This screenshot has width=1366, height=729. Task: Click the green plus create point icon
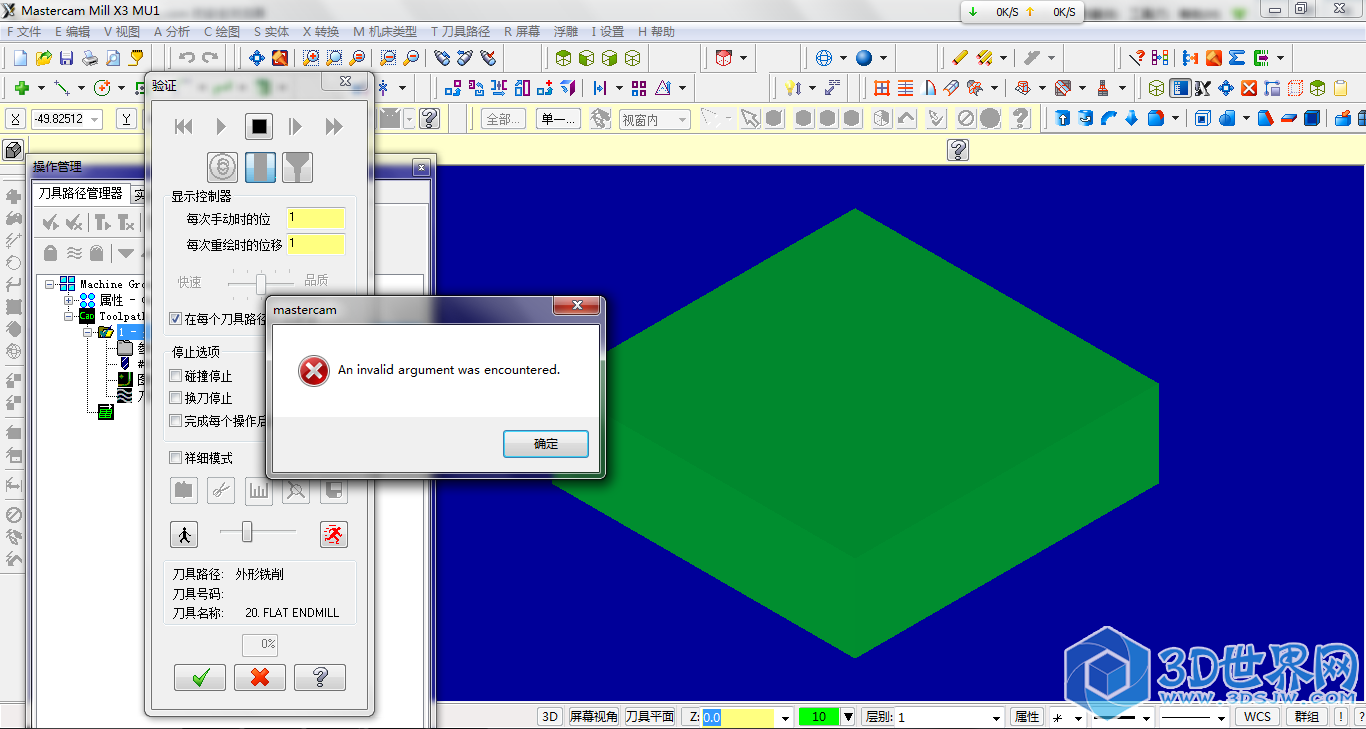coord(20,88)
